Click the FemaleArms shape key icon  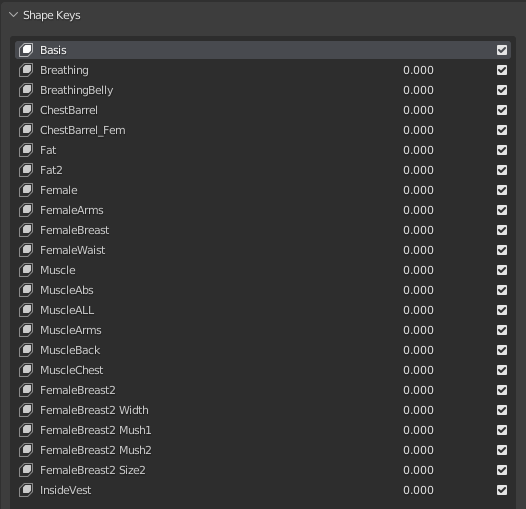[26, 210]
